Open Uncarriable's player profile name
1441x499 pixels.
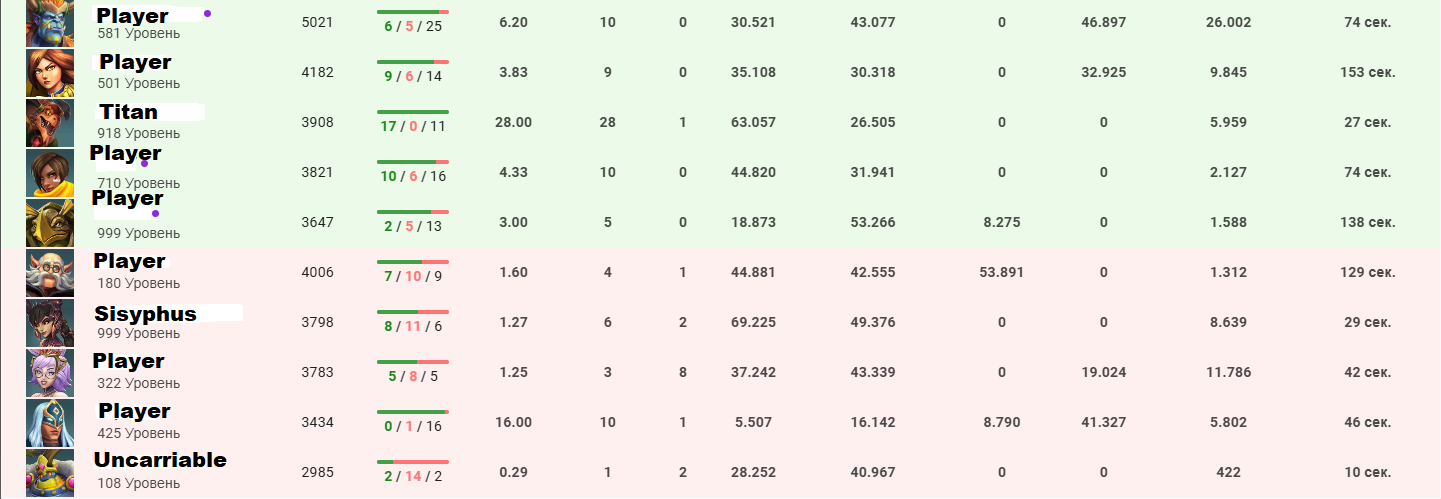click(x=160, y=460)
